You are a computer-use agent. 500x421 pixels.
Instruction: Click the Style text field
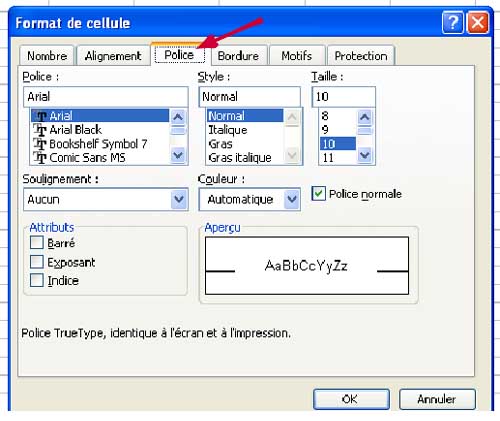coord(250,97)
